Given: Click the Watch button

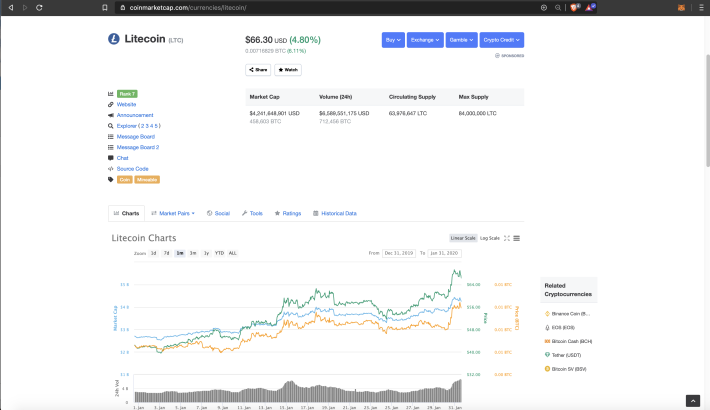Looking at the screenshot, I should click(288, 70).
